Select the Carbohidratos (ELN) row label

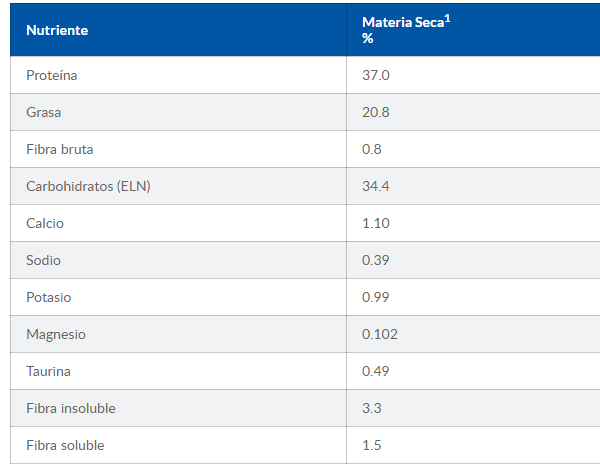click(88, 186)
